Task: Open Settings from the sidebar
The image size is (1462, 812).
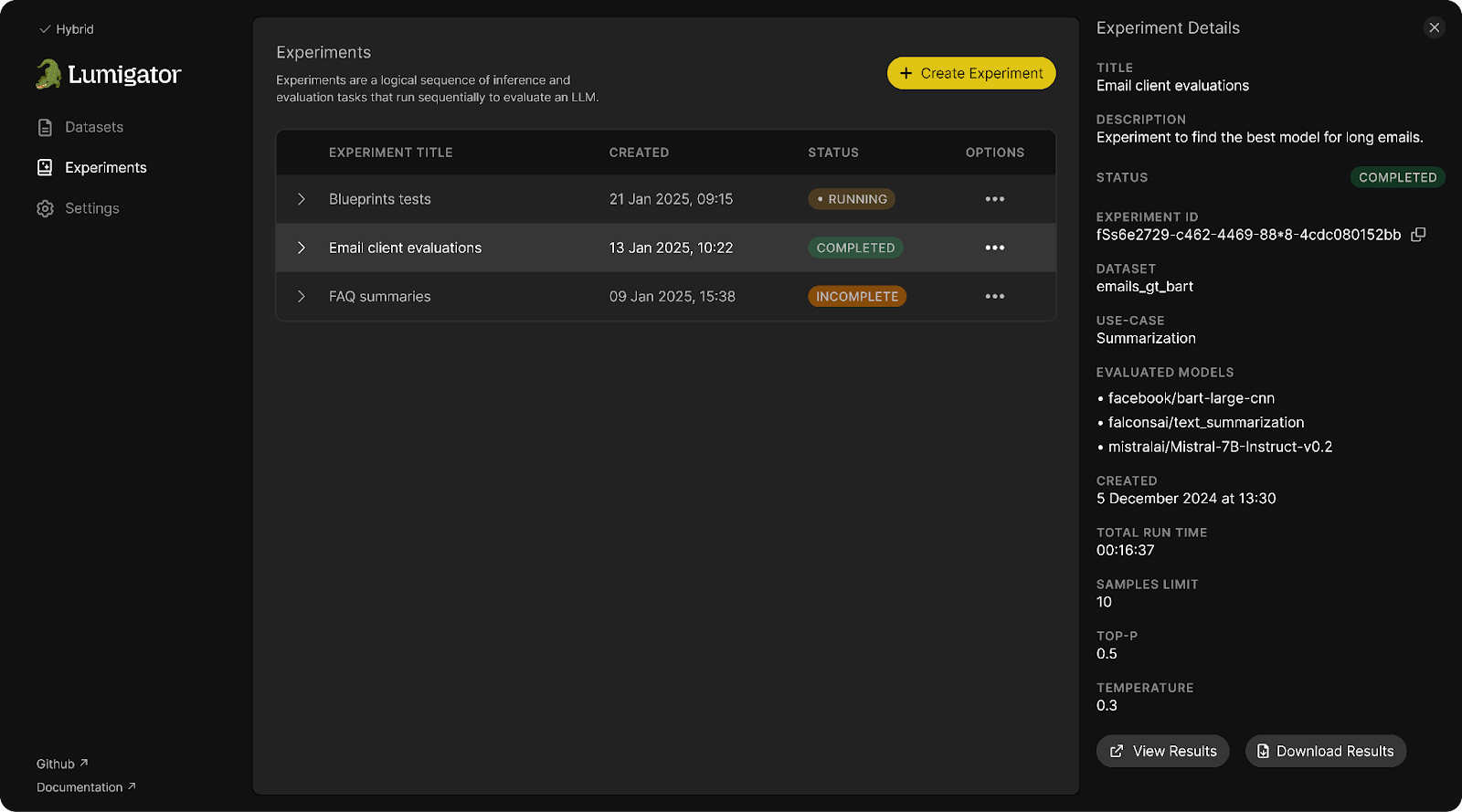Action: click(92, 208)
